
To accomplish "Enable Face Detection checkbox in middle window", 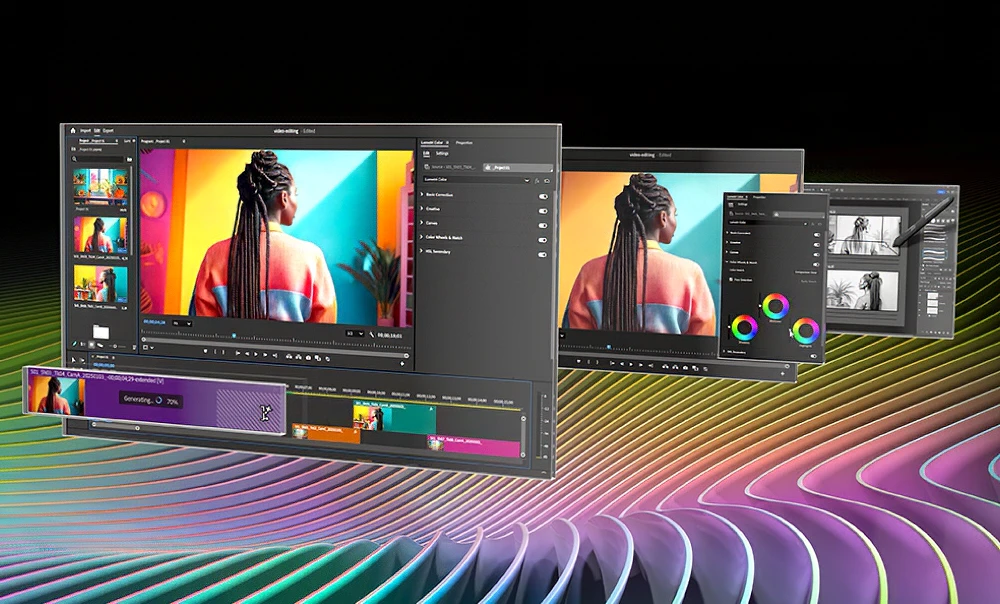I will pyautogui.click(x=731, y=280).
